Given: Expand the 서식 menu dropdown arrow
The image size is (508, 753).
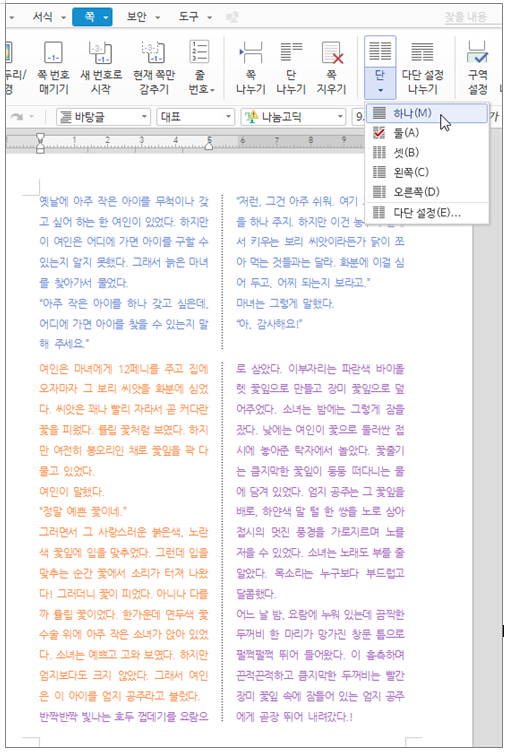Looking at the screenshot, I should point(63,18).
